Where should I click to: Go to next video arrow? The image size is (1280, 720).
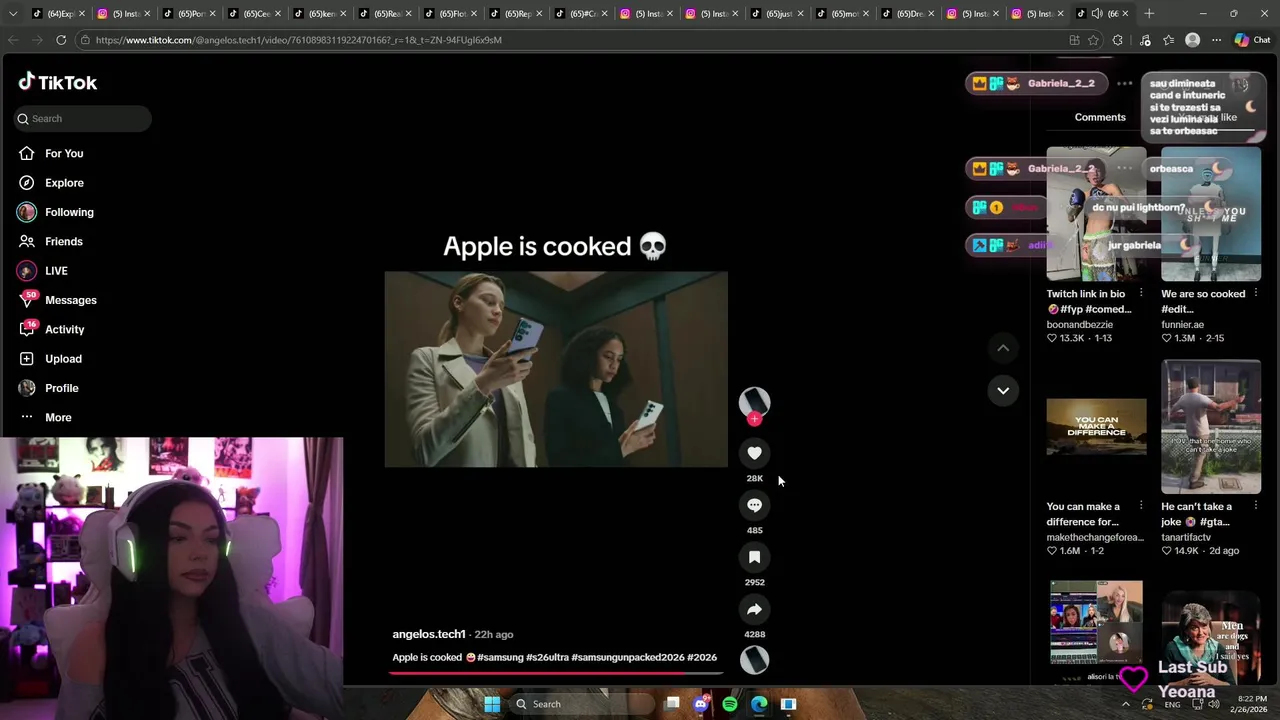(x=1003, y=390)
